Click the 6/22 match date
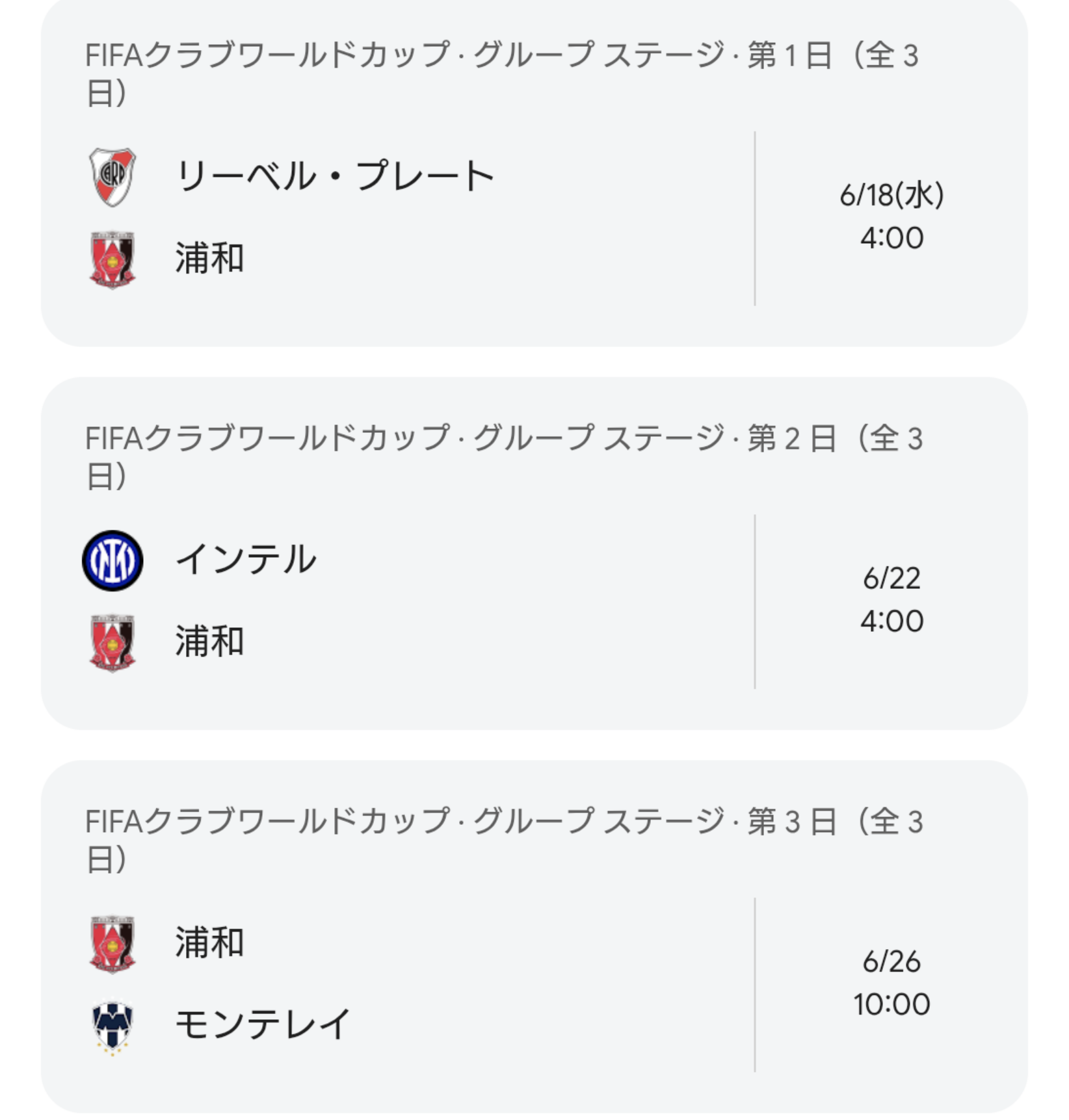Screen dimensions: 1069x1120 (x=891, y=579)
